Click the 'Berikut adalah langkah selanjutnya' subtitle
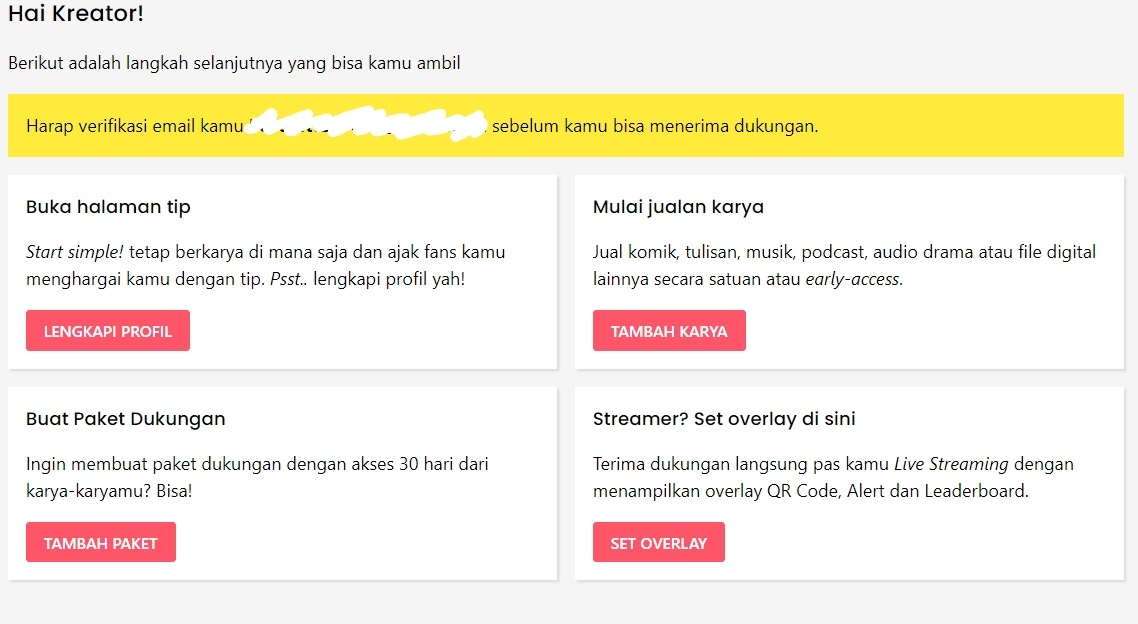 click(x=234, y=63)
